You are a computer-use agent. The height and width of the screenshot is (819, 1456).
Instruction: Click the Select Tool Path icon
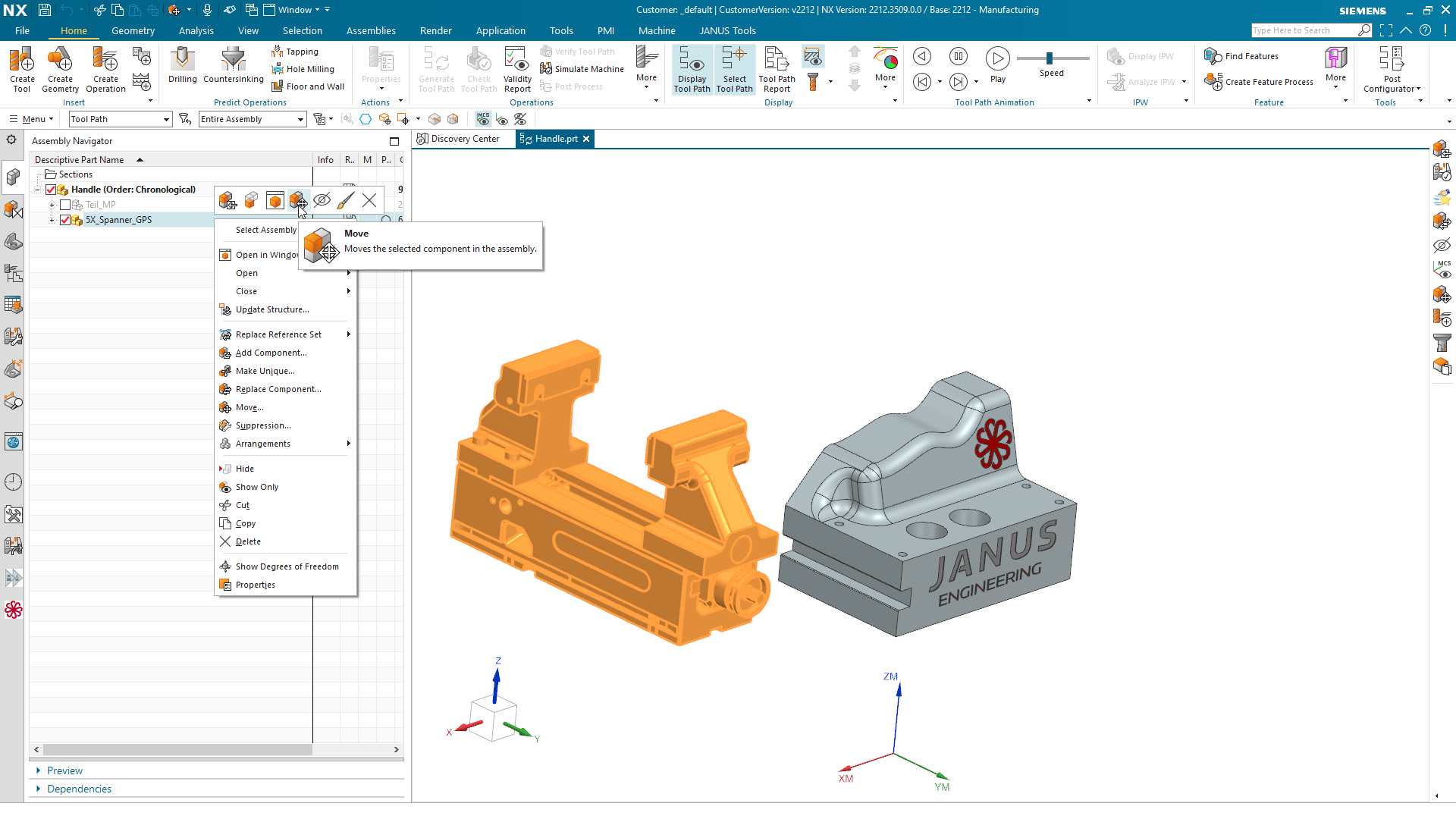click(734, 68)
